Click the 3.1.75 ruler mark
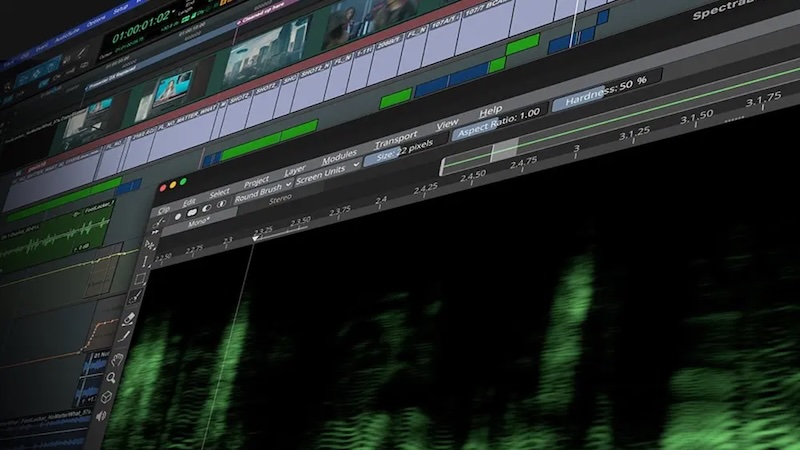The height and width of the screenshot is (450, 800). (x=763, y=98)
